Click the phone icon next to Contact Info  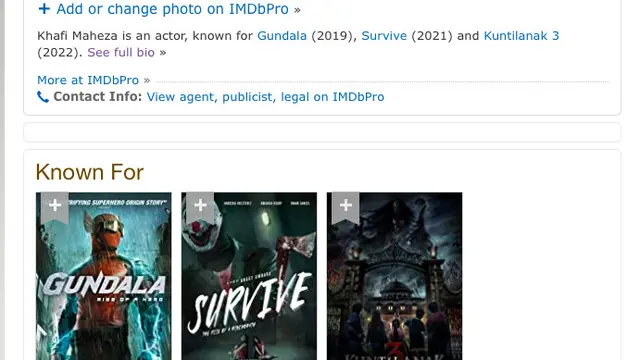(43, 97)
